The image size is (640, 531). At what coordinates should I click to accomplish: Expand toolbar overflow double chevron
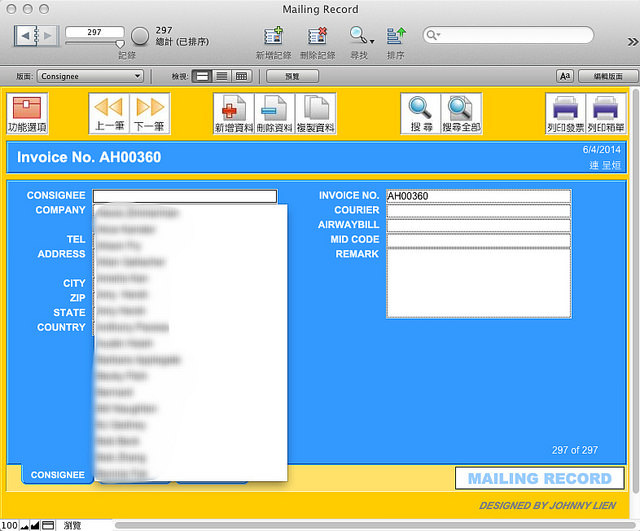point(632,42)
